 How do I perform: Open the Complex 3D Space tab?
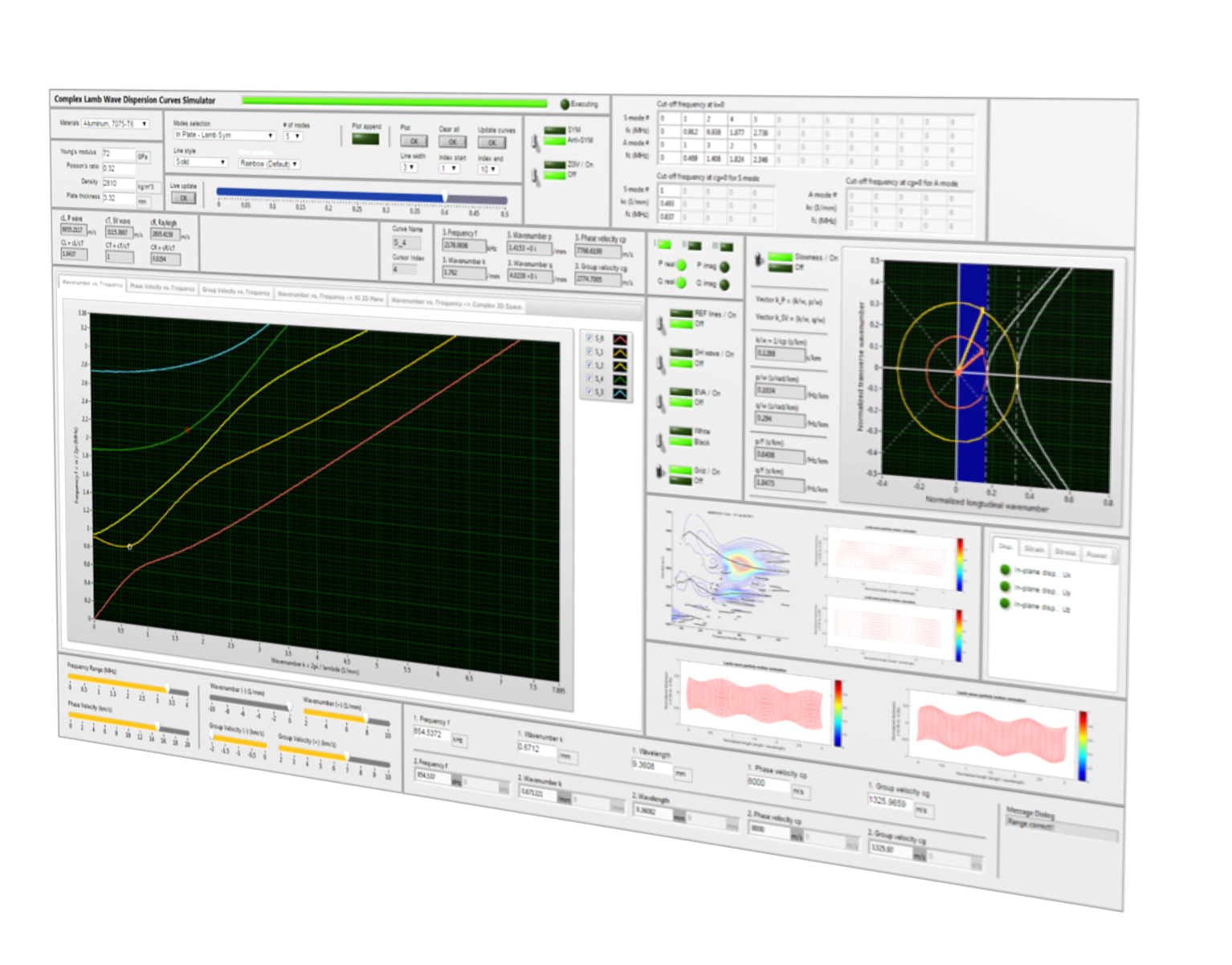click(x=456, y=303)
